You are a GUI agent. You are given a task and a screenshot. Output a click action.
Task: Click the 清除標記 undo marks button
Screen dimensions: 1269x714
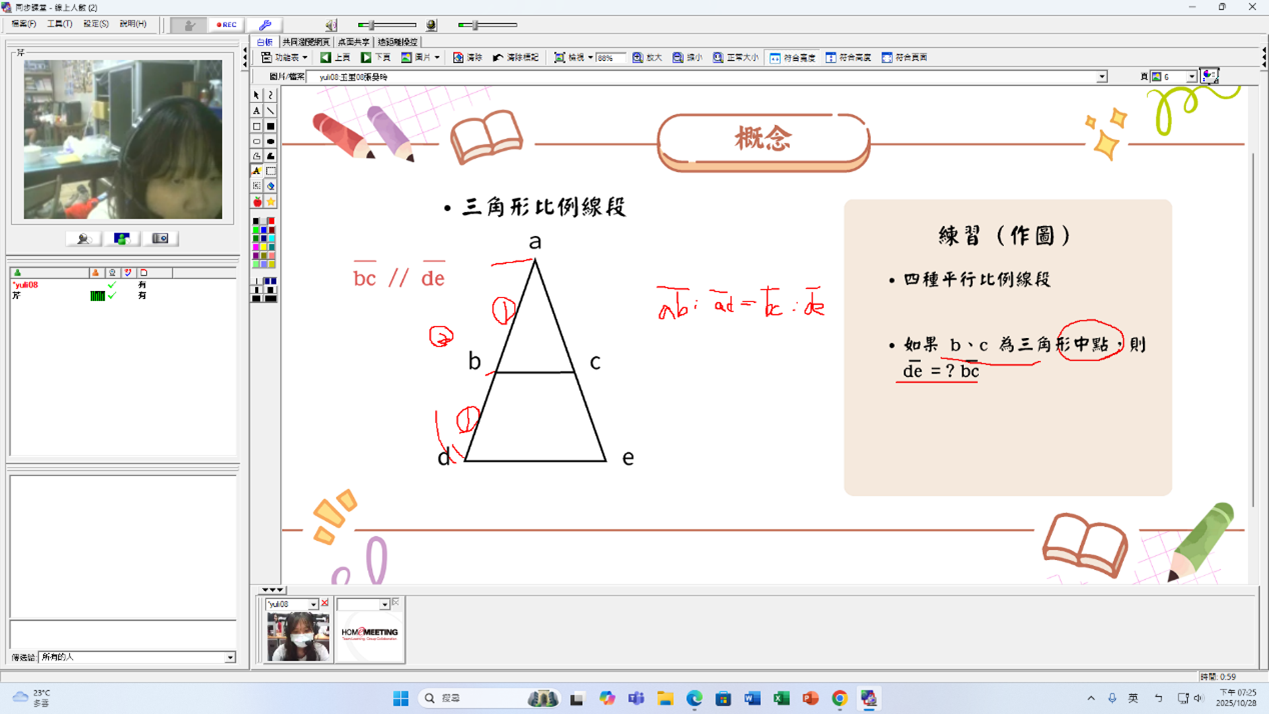516,58
